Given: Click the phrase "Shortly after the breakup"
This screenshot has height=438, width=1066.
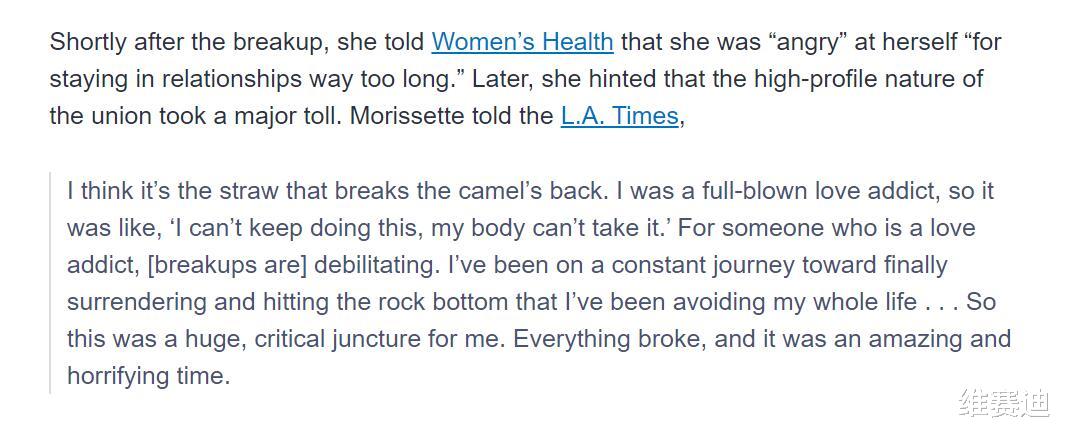Looking at the screenshot, I should tap(170, 42).
